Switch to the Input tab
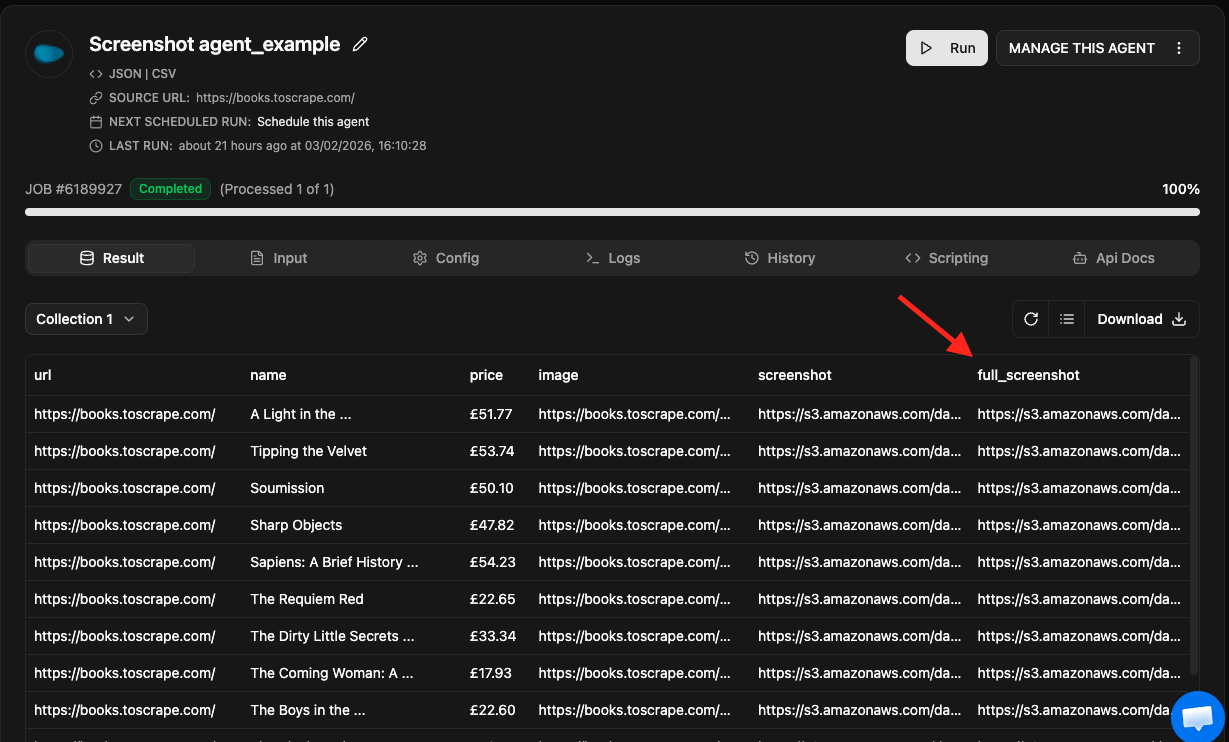Viewport: 1229px width, 742px height. (278, 258)
